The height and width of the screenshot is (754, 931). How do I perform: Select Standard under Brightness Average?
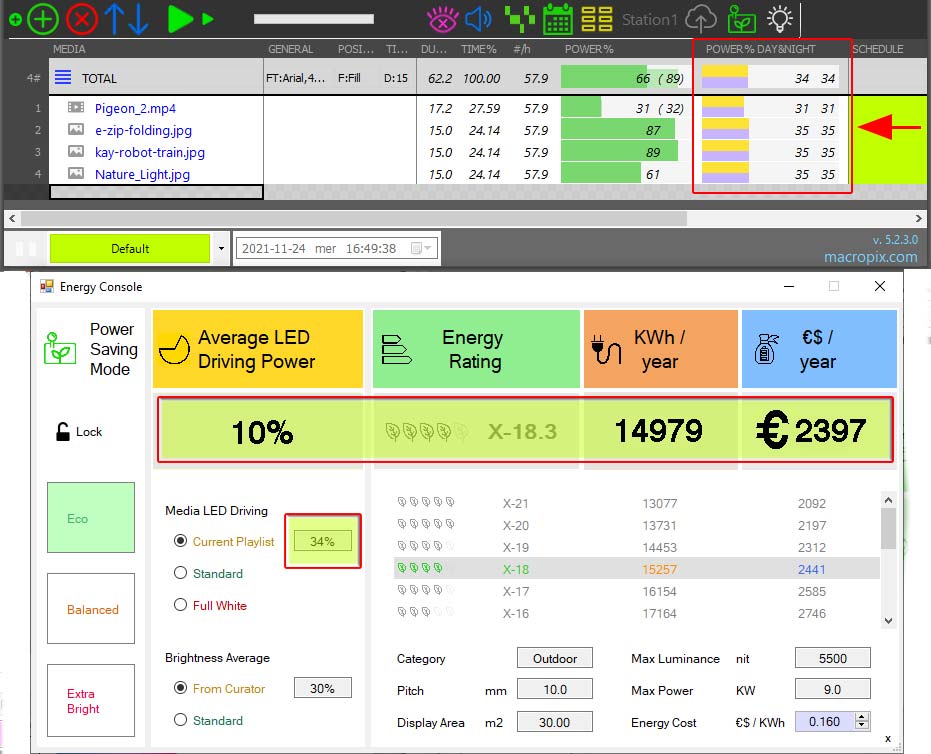click(181, 720)
